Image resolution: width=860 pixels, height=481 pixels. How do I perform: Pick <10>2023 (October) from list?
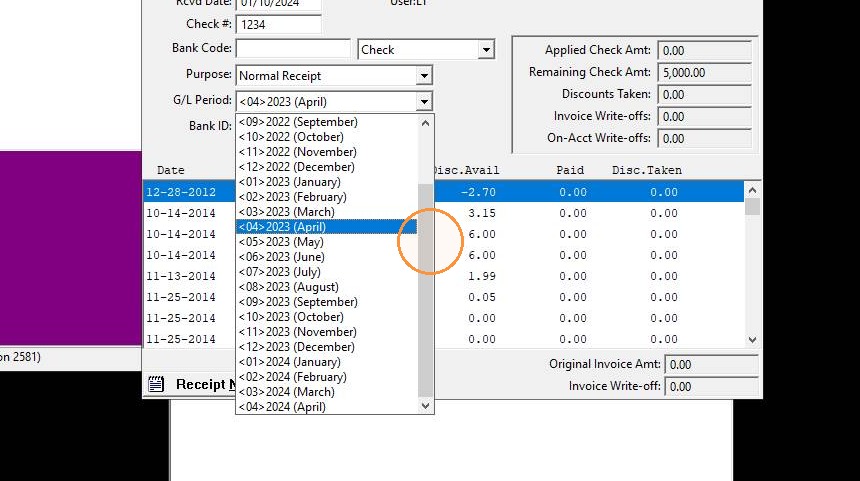point(327,317)
